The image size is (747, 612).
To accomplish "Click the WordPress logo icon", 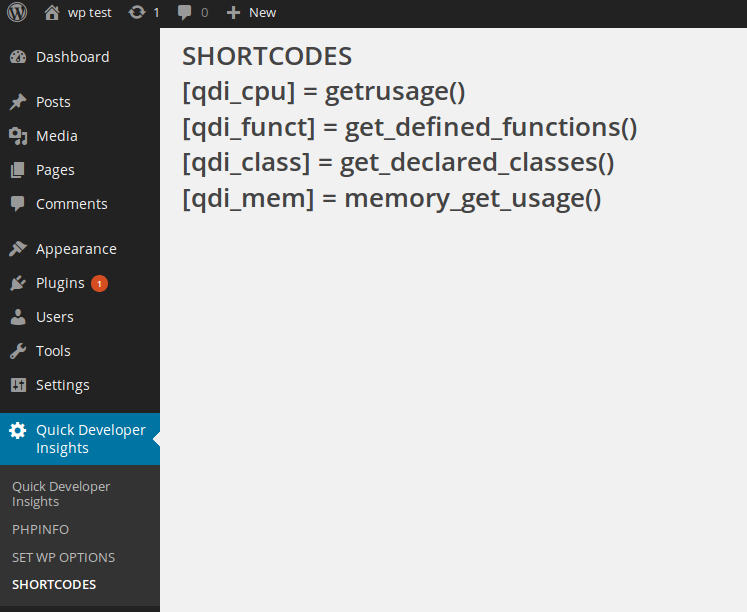I will (x=17, y=12).
